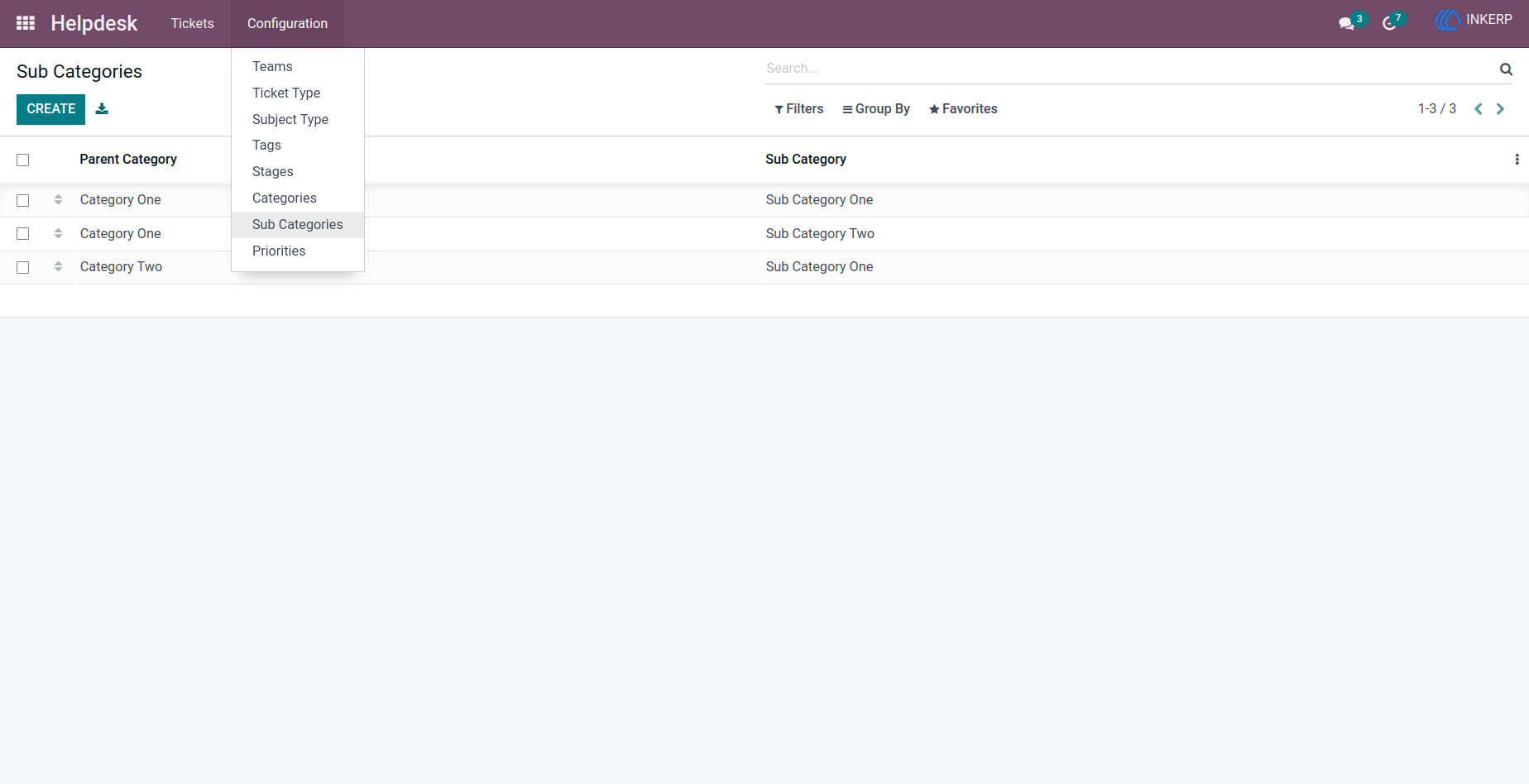This screenshot has height=784, width=1529.
Task: Open first row 'Category One' cell
Action: [x=121, y=200]
